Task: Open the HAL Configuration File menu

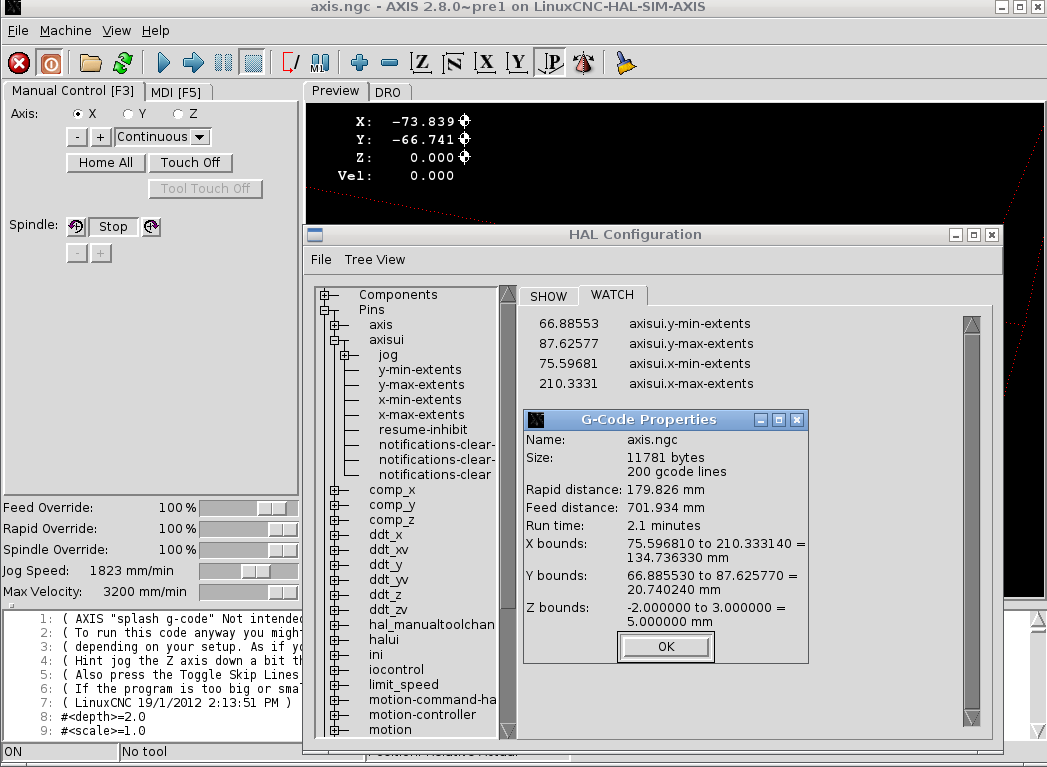Action: point(321,260)
